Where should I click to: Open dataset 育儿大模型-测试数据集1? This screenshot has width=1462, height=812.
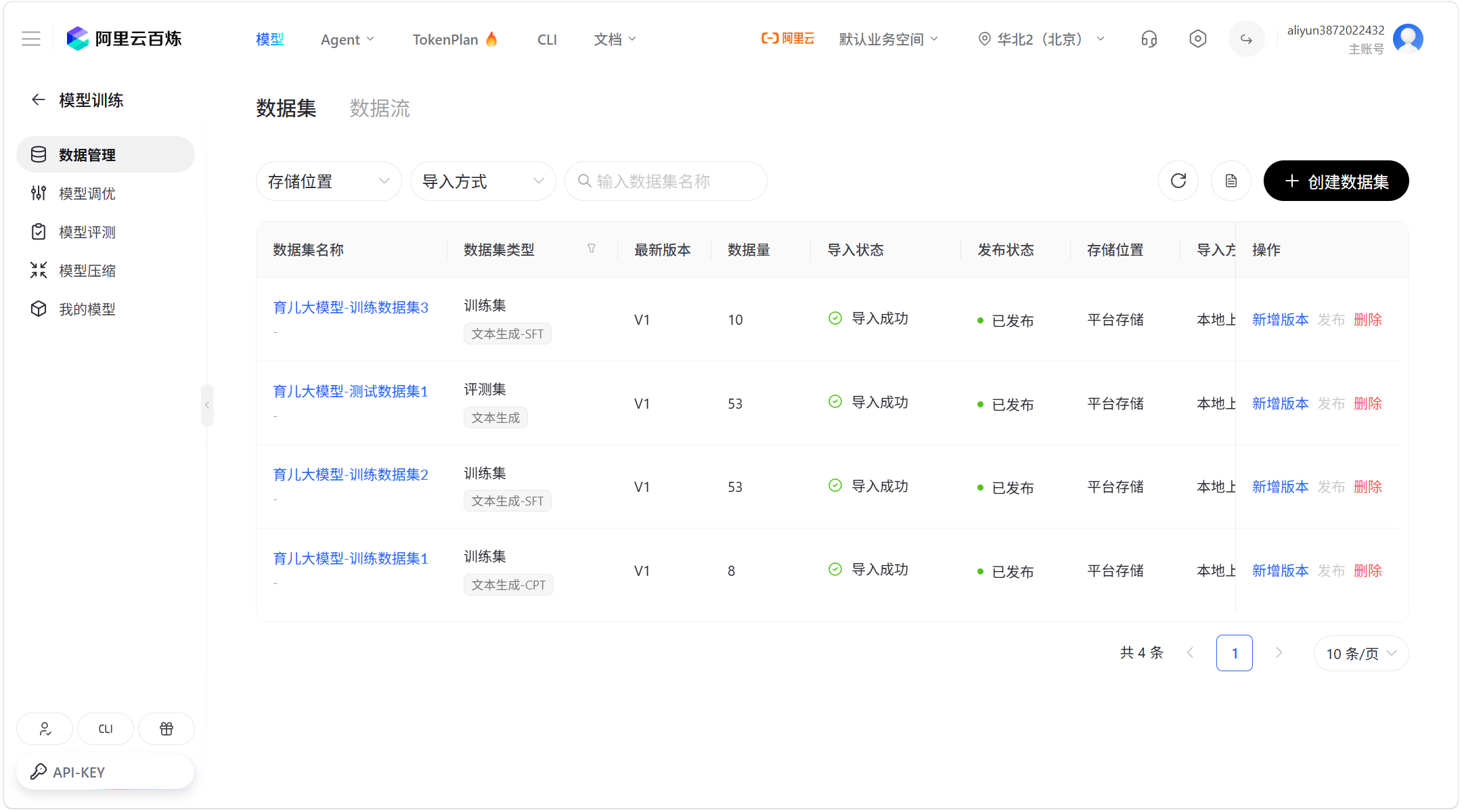coord(351,391)
